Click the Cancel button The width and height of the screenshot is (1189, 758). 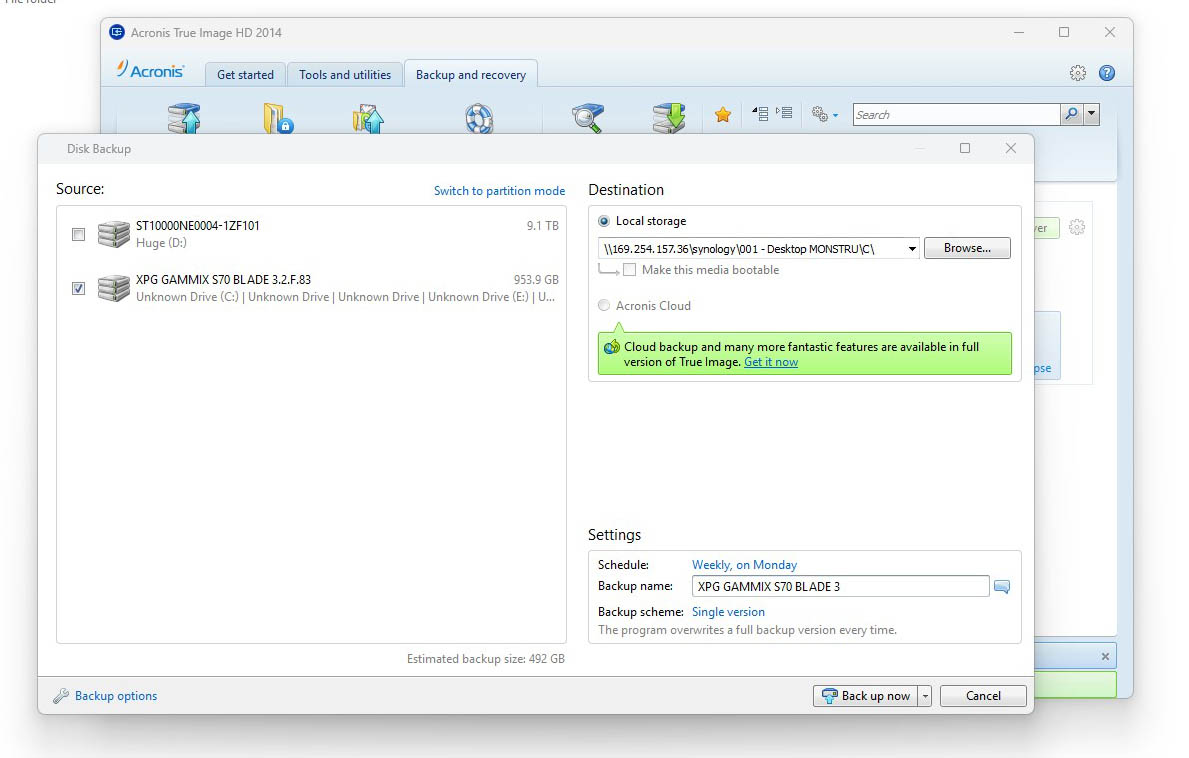(983, 696)
